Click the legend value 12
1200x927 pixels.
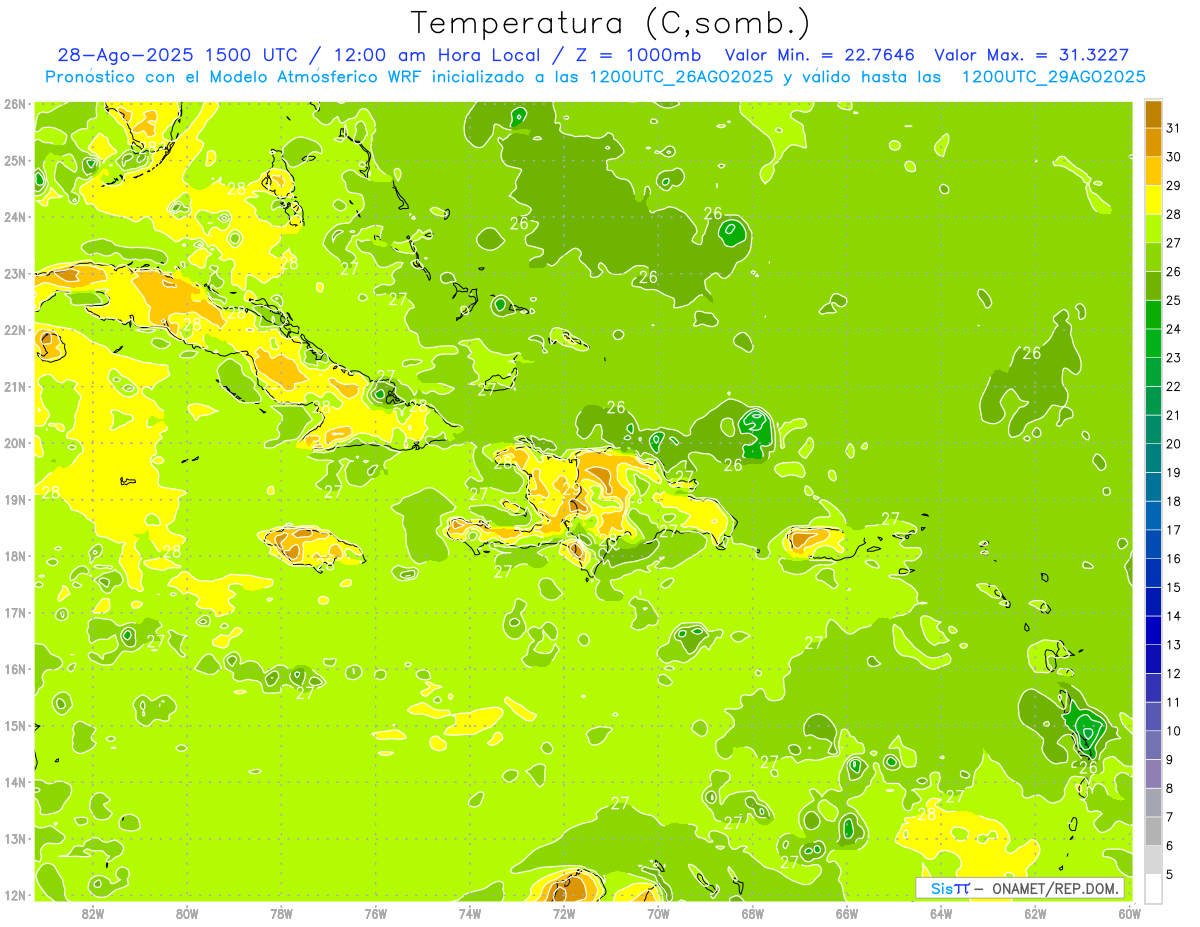click(1174, 673)
